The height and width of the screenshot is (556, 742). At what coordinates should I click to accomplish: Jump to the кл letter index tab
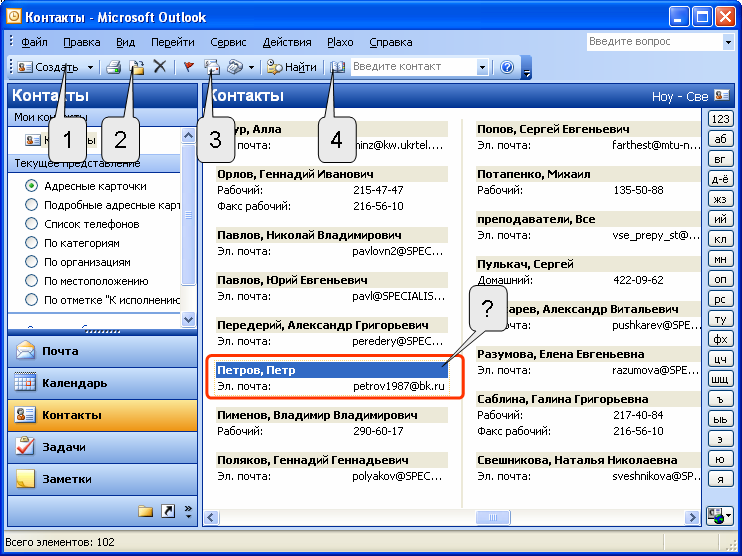(x=720, y=239)
